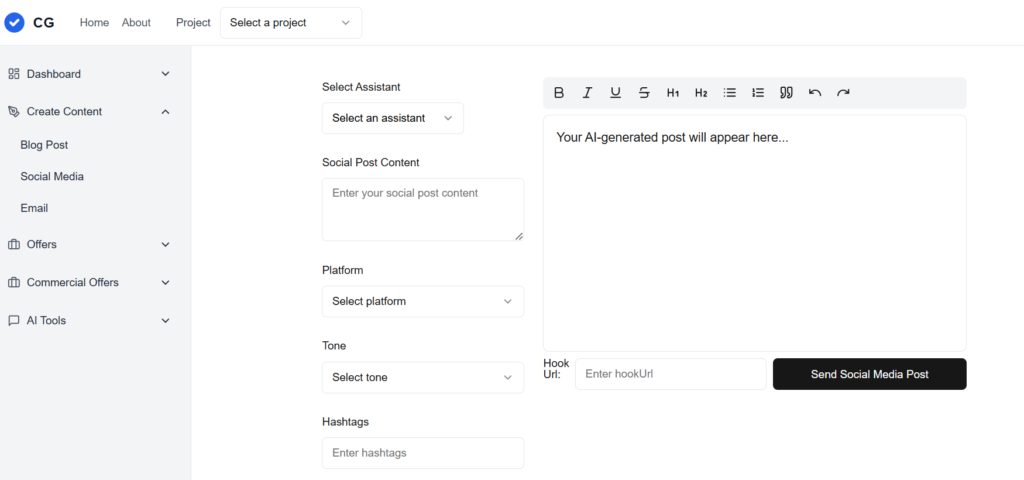
Task: Insert a bulleted list
Action: (x=729, y=93)
